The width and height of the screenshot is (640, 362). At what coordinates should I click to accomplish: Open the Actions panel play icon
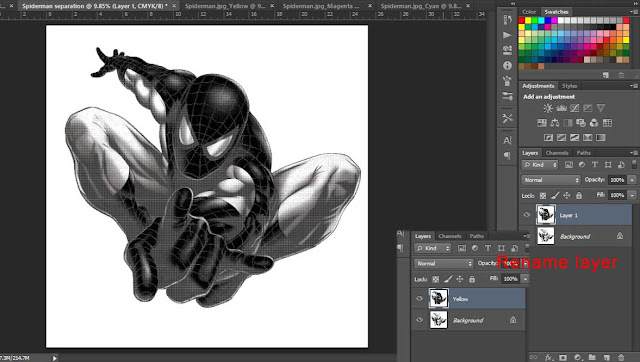pyautogui.click(x=507, y=35)
